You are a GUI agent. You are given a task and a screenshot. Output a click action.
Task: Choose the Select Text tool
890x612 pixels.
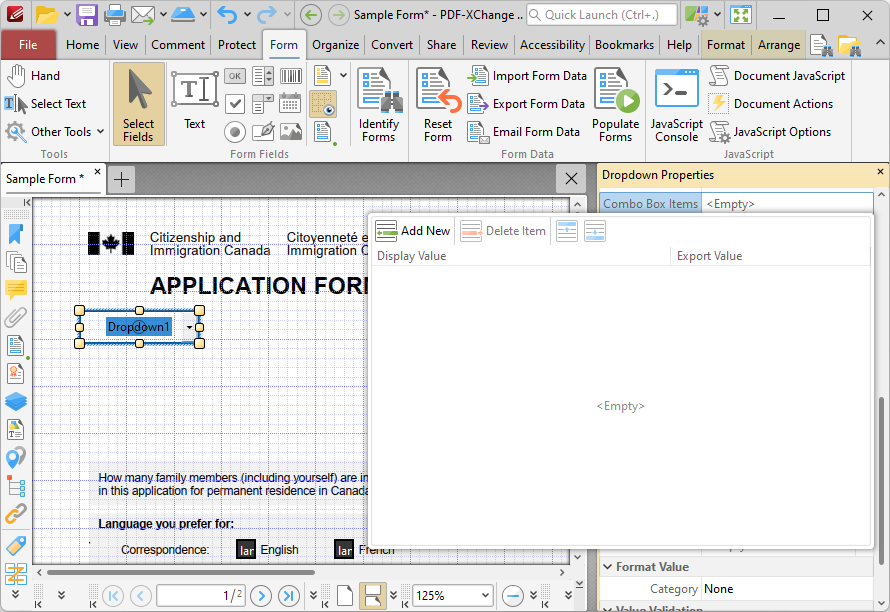(45, 104)
